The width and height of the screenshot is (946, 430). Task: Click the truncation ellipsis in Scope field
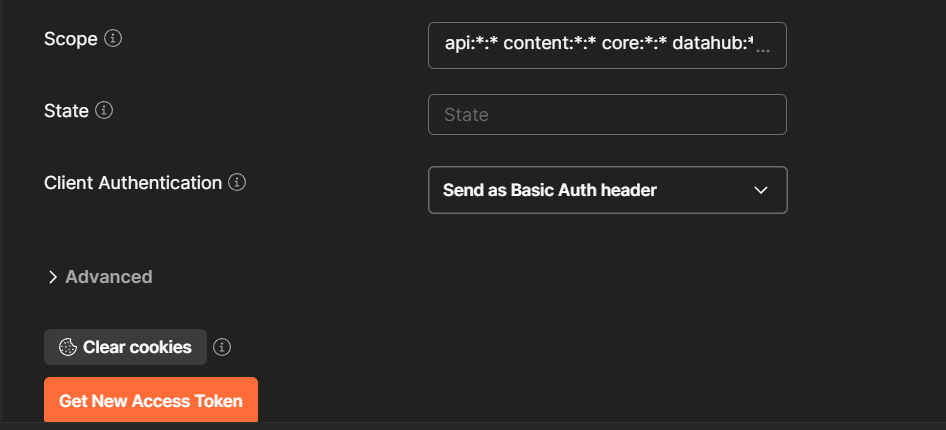click(x=762, y=48)
